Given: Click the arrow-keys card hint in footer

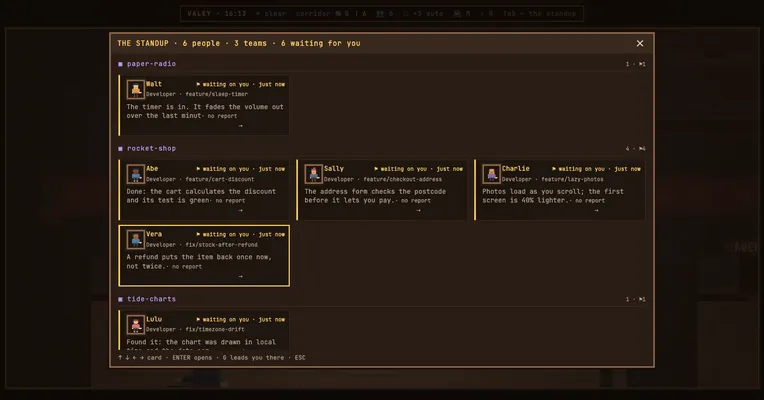Looking at the screenshot, I should [x=139, y=358].
